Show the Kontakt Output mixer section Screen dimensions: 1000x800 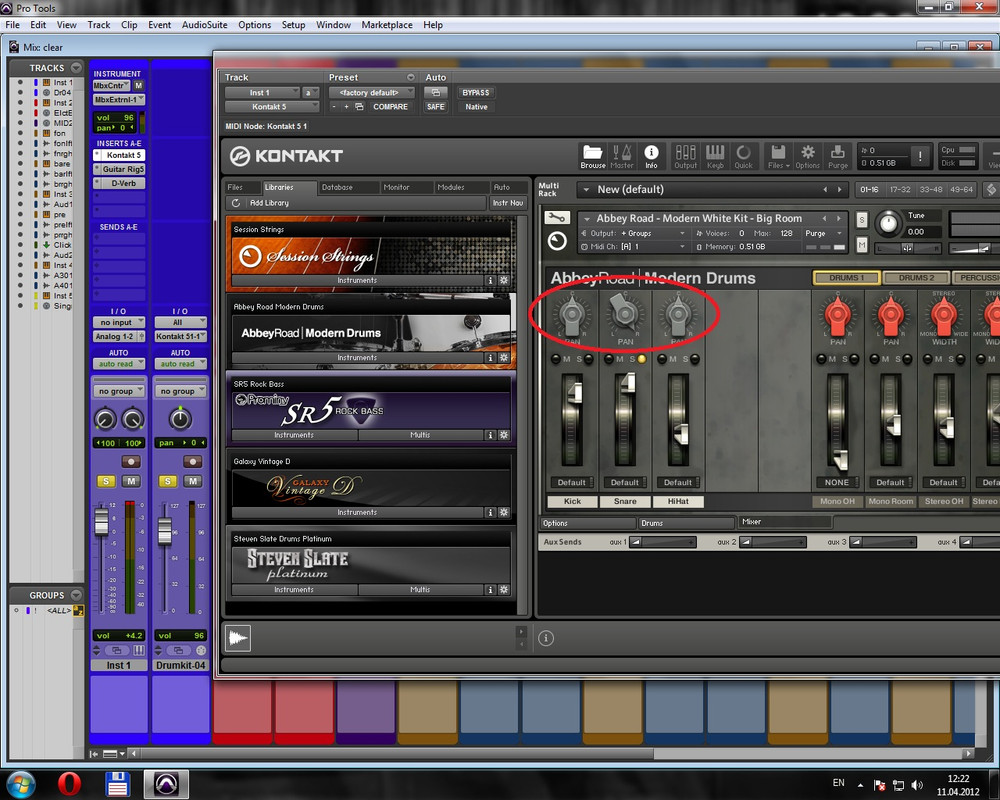pos(686,156)
